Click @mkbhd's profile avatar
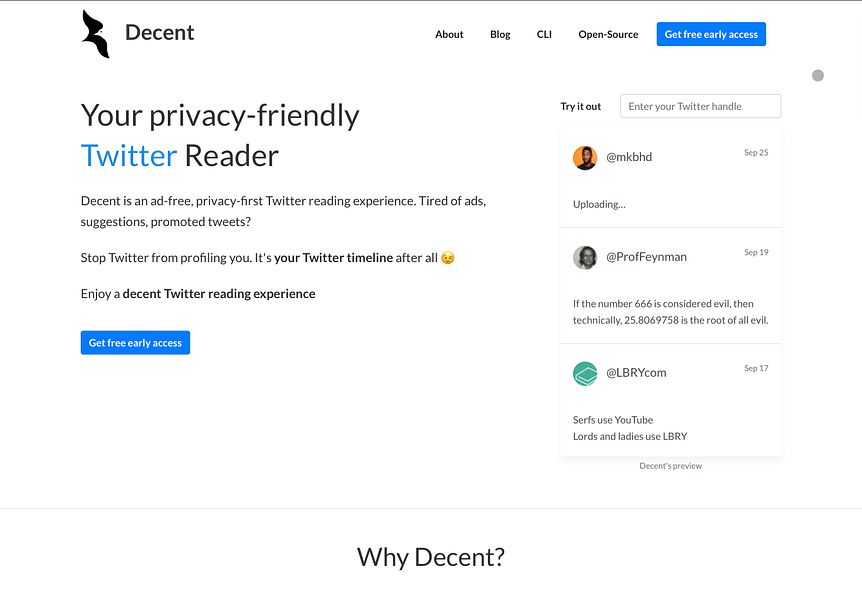Screen dimensions: 862x600 (x=585, y=156)
